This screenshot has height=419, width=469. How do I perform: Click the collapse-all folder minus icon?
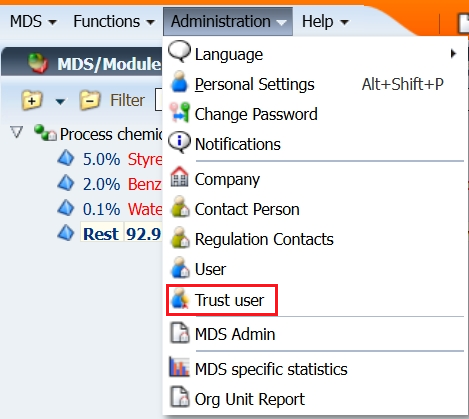click(x=90, y=100)
